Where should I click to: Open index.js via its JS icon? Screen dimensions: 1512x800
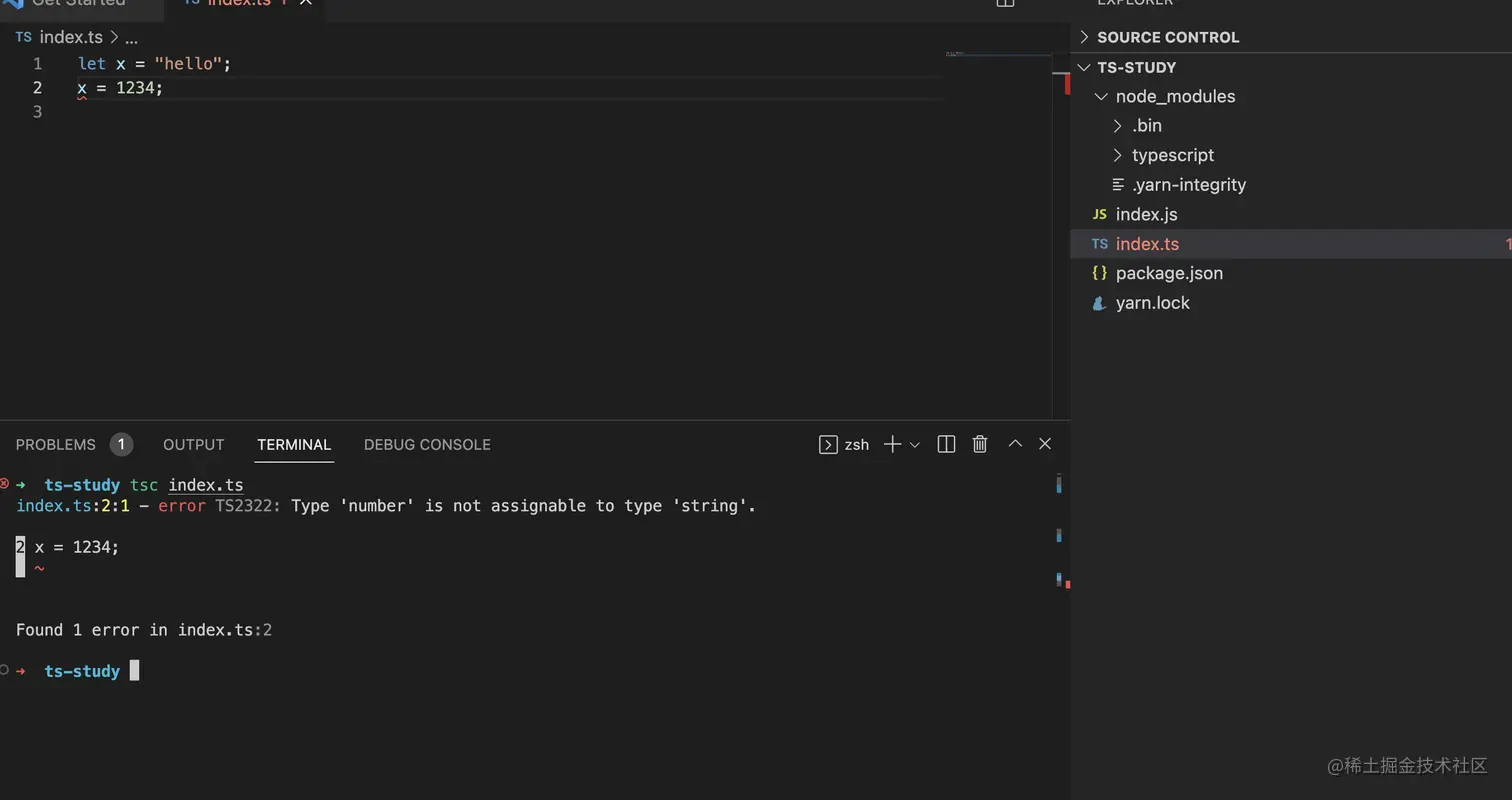[x=1099, y=214]
